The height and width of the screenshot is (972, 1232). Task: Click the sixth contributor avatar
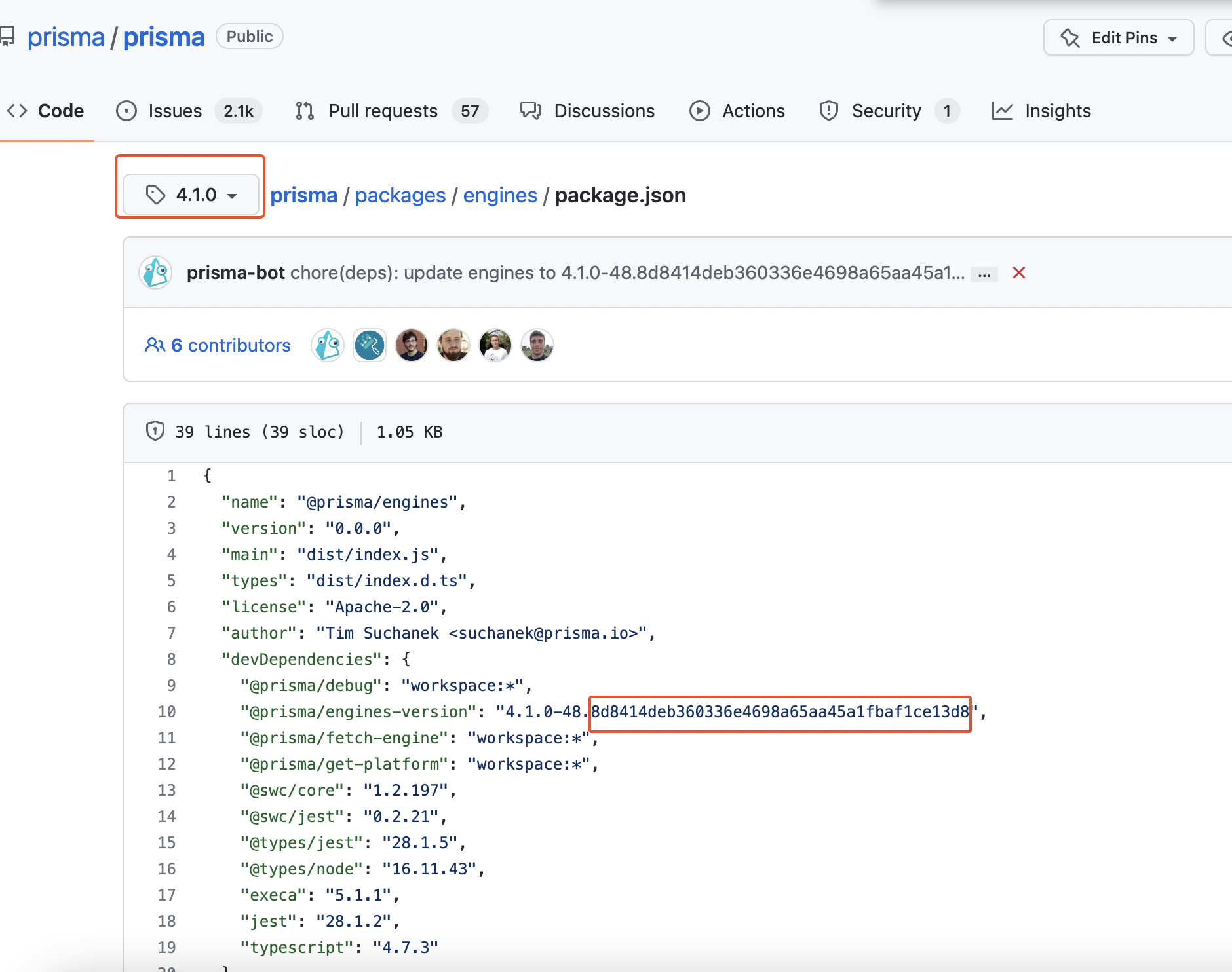coord(537,345)
